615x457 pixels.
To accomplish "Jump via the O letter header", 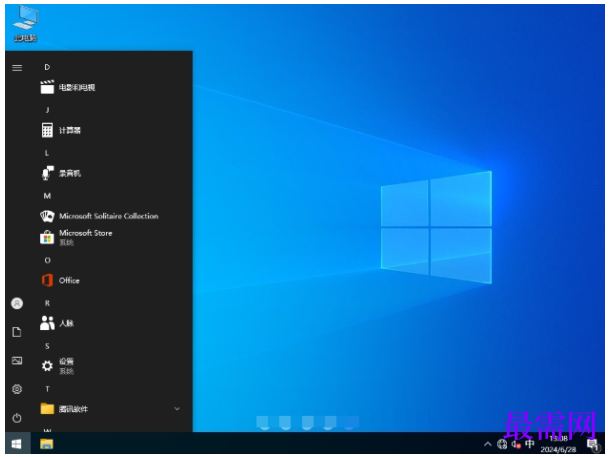I will pos(47,260).
